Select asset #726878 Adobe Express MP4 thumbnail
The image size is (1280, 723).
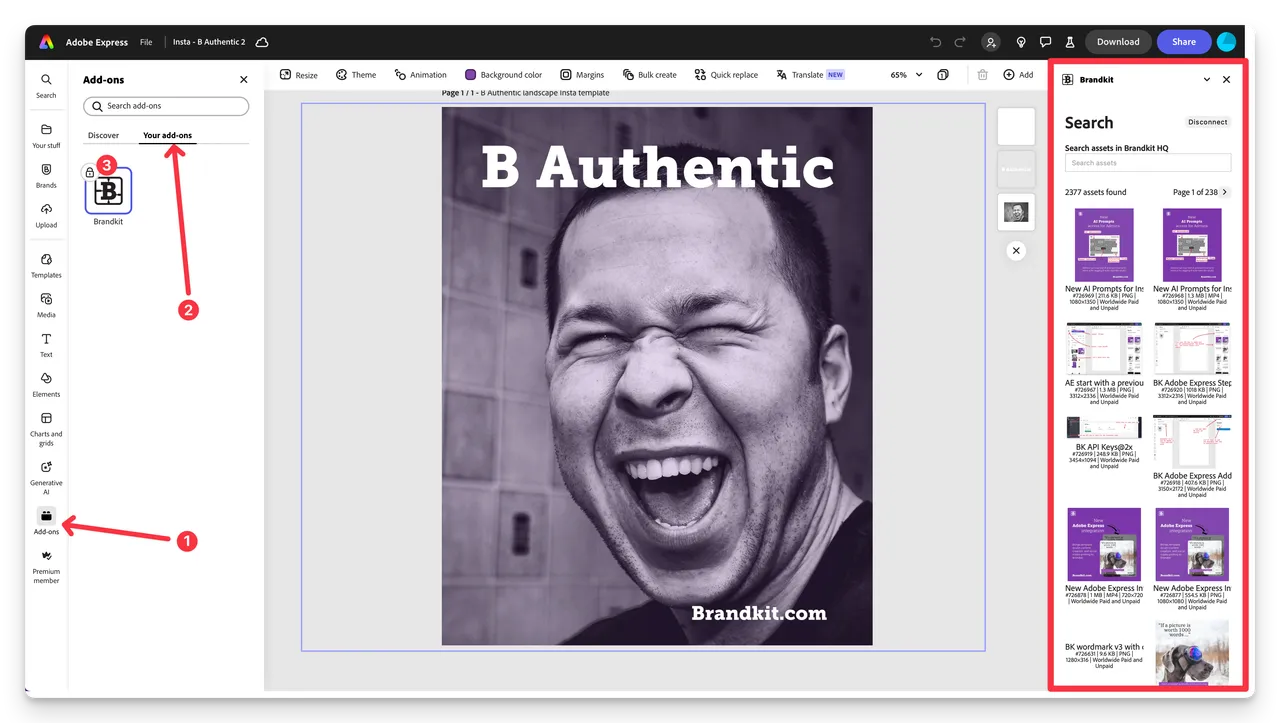click(1104, 545)
